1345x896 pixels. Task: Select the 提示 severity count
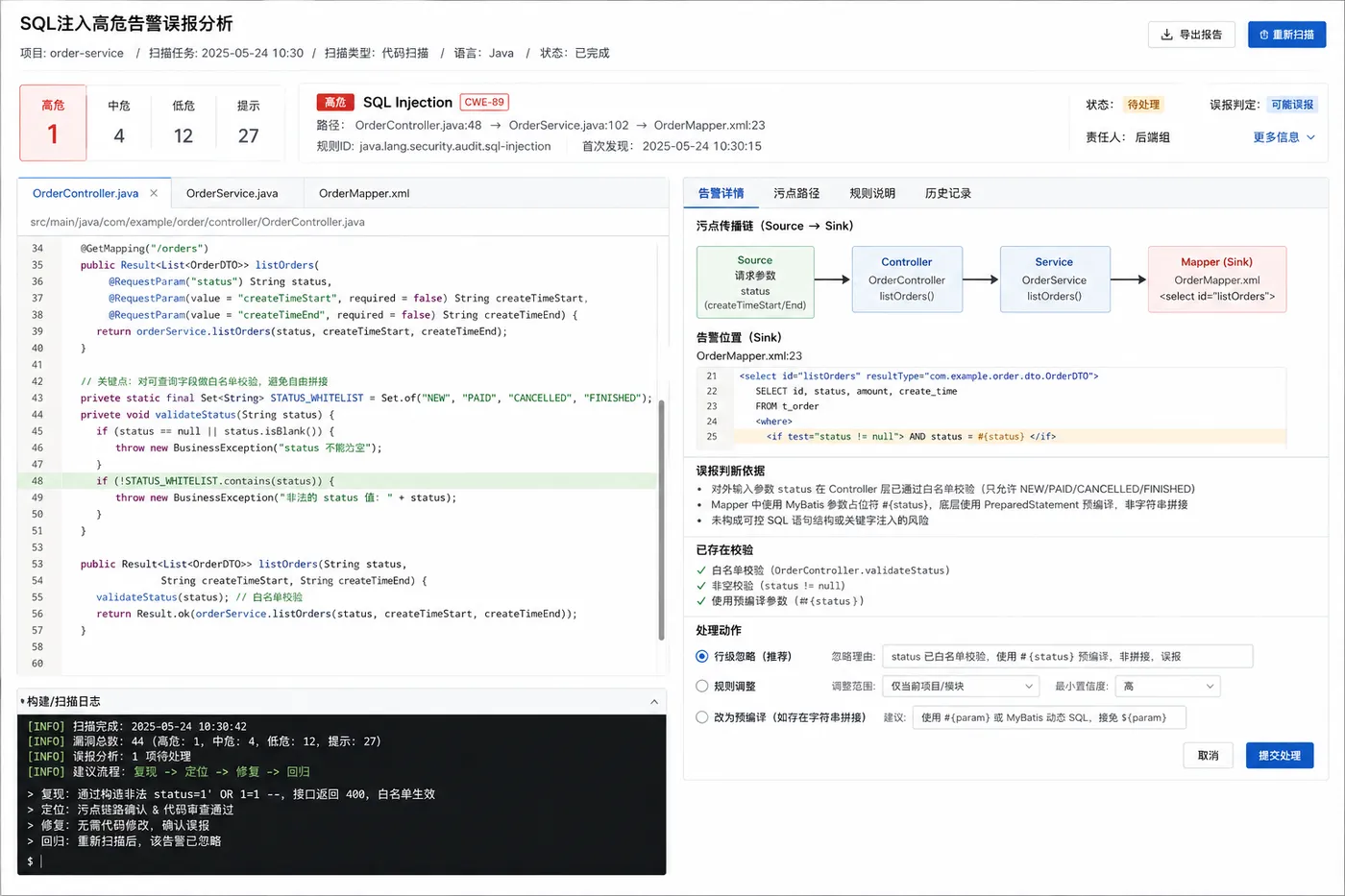click(x=248, y=122)
